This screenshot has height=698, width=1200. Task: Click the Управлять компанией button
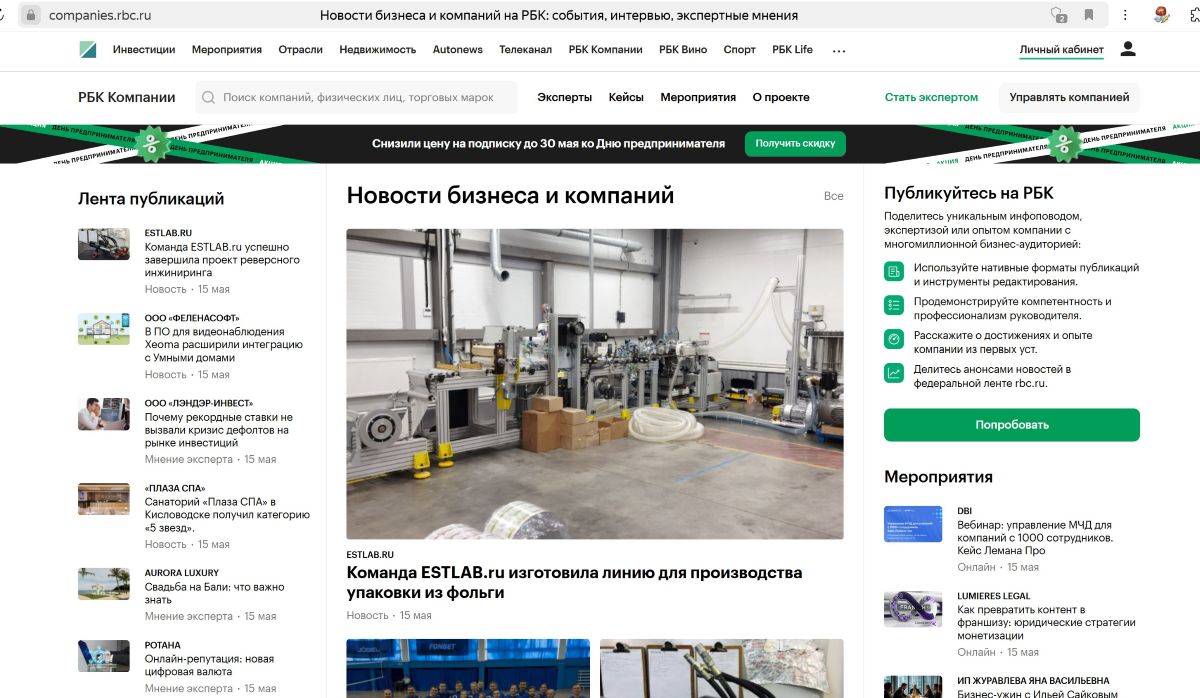point(1068,98)
